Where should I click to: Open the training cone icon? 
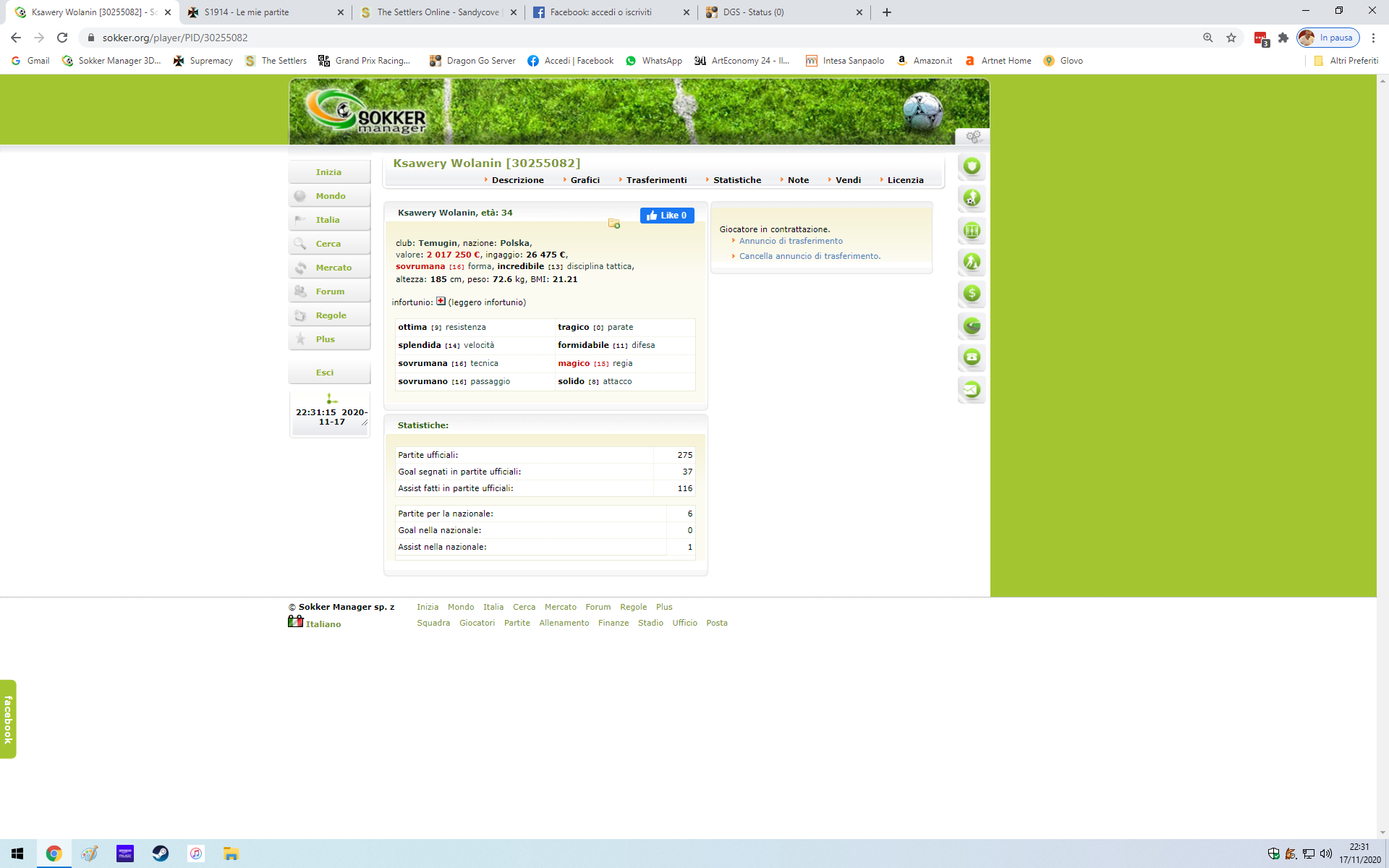[x=972, y=262]
